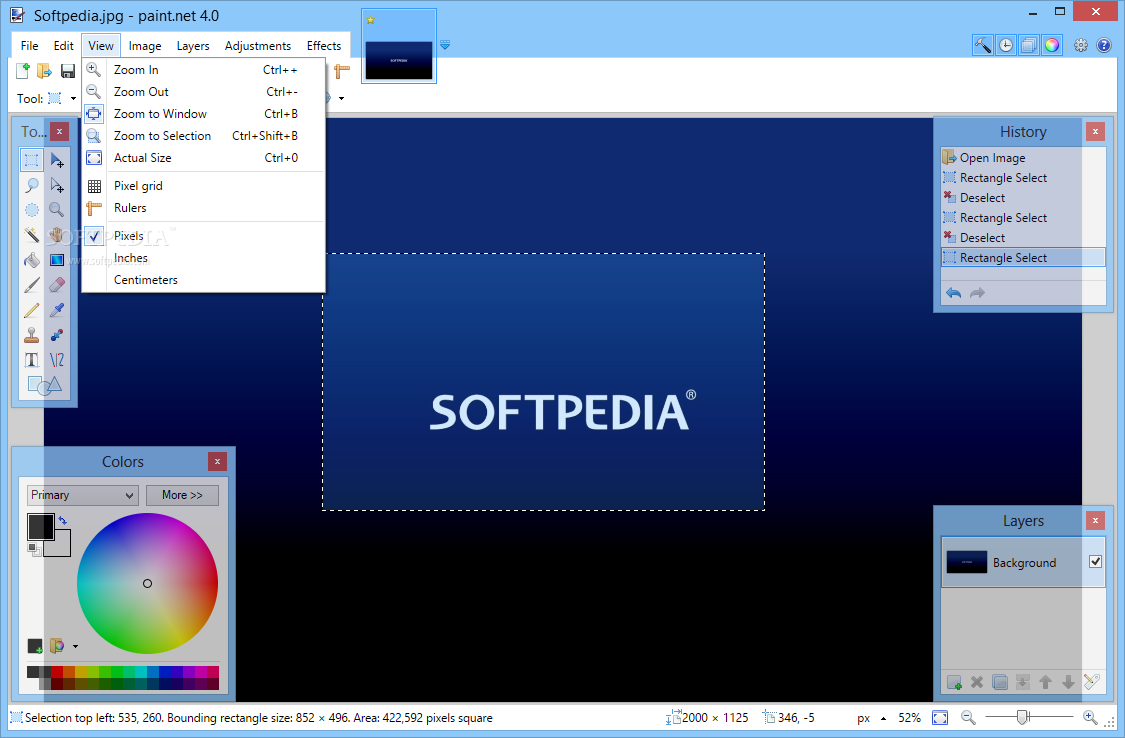Select the Clone Stamp tool

pos(32,335)
